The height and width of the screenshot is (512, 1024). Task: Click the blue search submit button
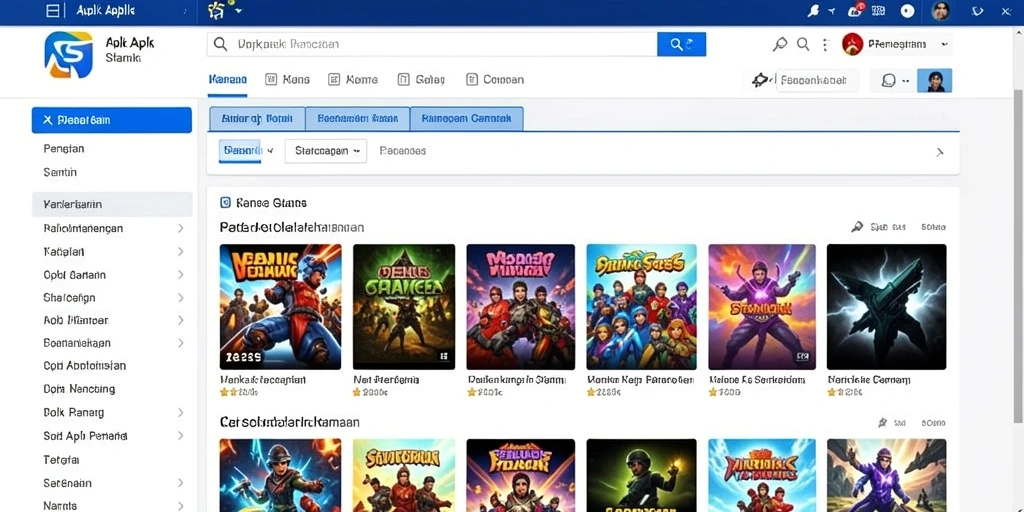pyautogui.click(x=681, y=44)
